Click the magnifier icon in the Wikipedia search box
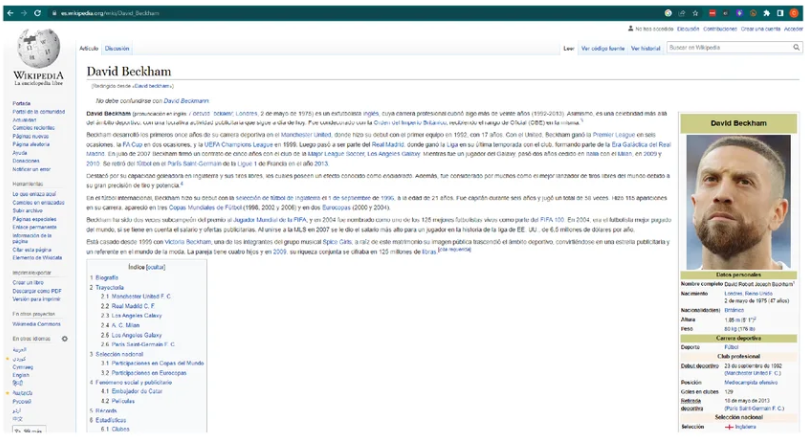 (x=797, y=47)
